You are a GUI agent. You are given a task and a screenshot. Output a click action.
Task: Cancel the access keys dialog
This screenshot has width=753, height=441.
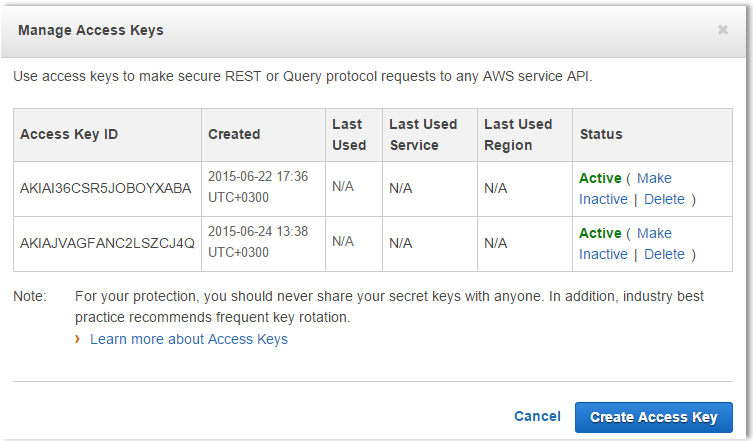(x=537, y=416)
